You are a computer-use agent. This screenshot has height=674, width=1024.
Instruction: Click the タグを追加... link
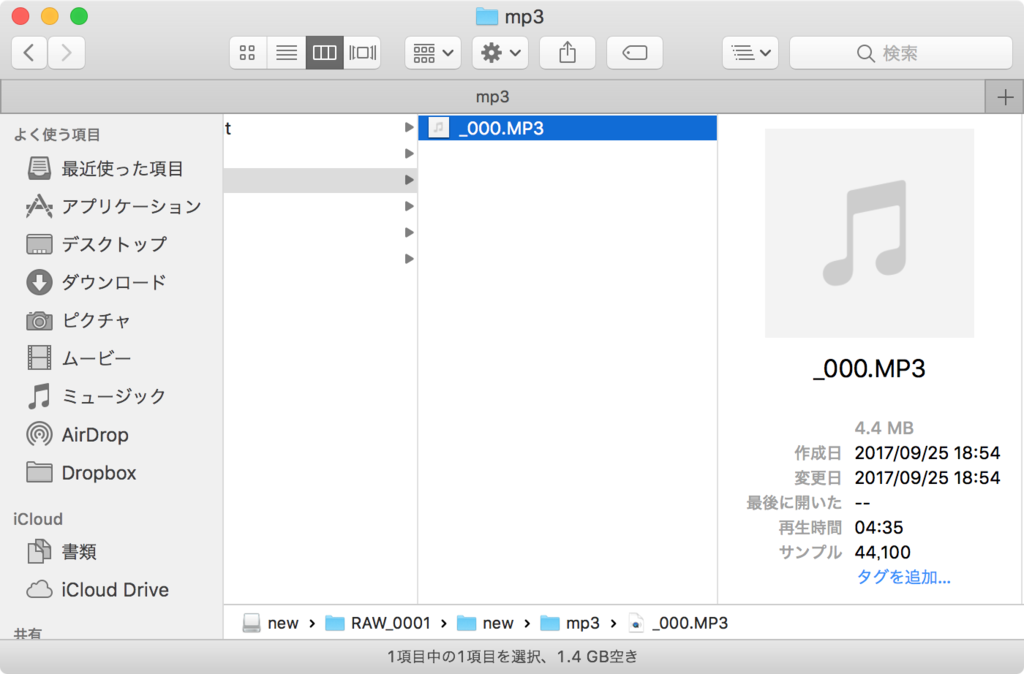coord(903,577)
